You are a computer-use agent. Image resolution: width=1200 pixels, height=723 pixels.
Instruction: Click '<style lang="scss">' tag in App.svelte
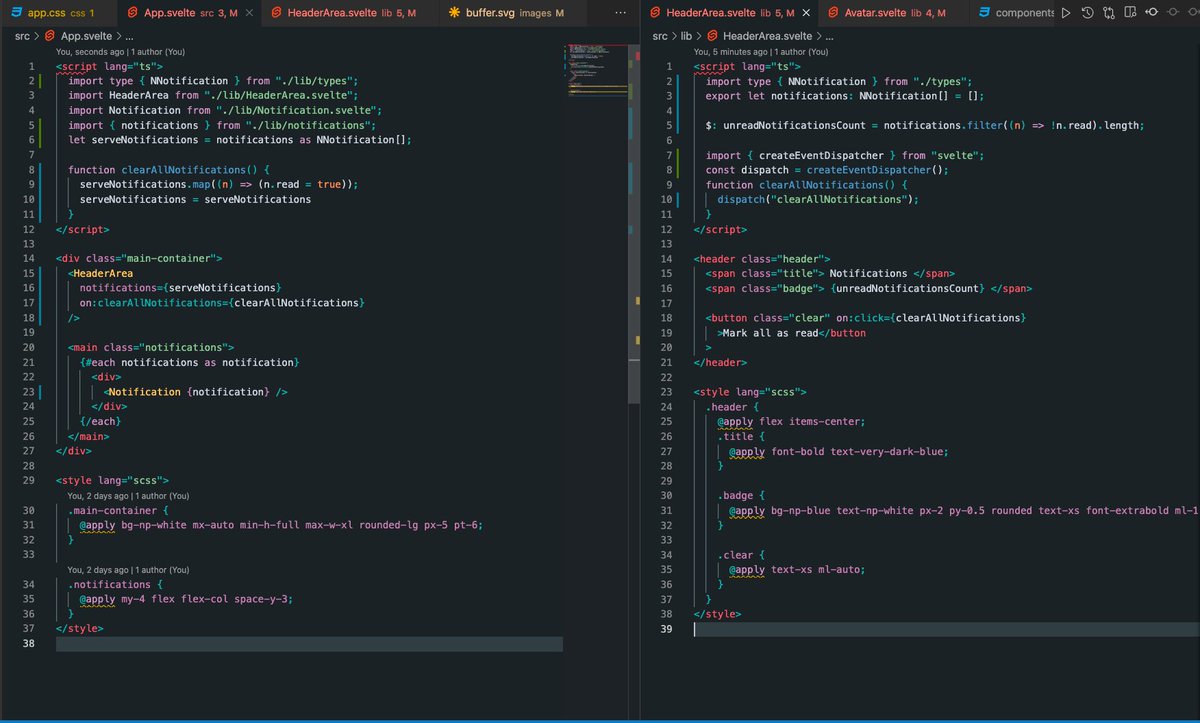tap(113, 480)
